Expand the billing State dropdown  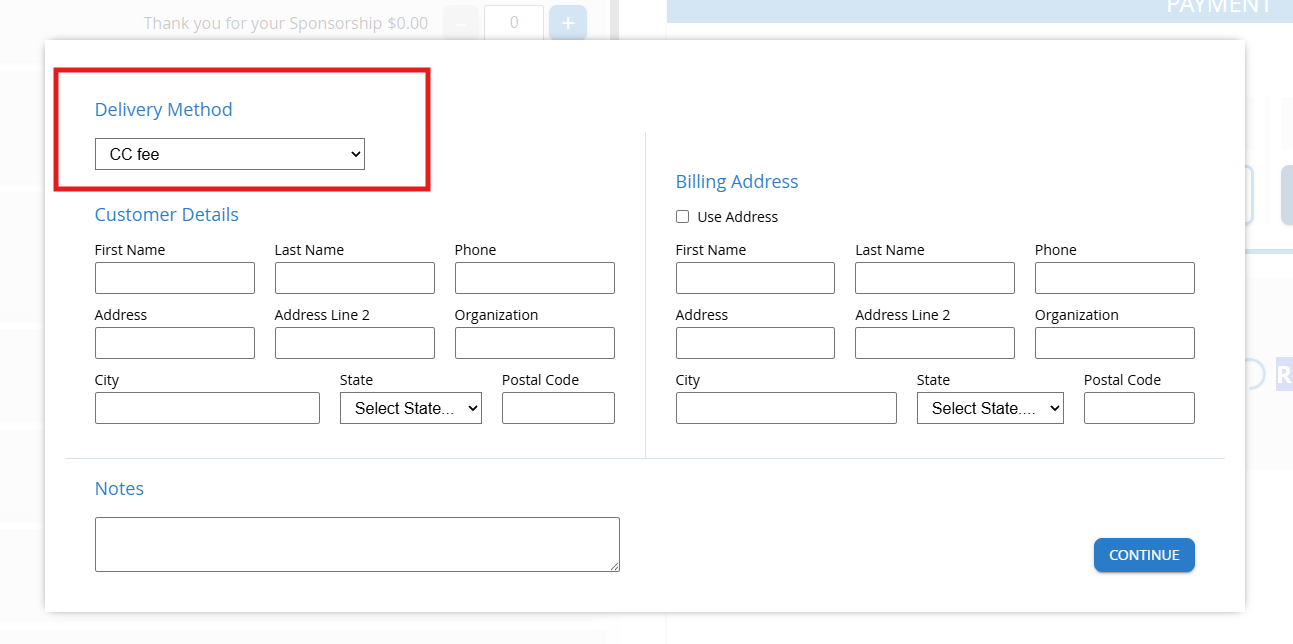point(990,408)
